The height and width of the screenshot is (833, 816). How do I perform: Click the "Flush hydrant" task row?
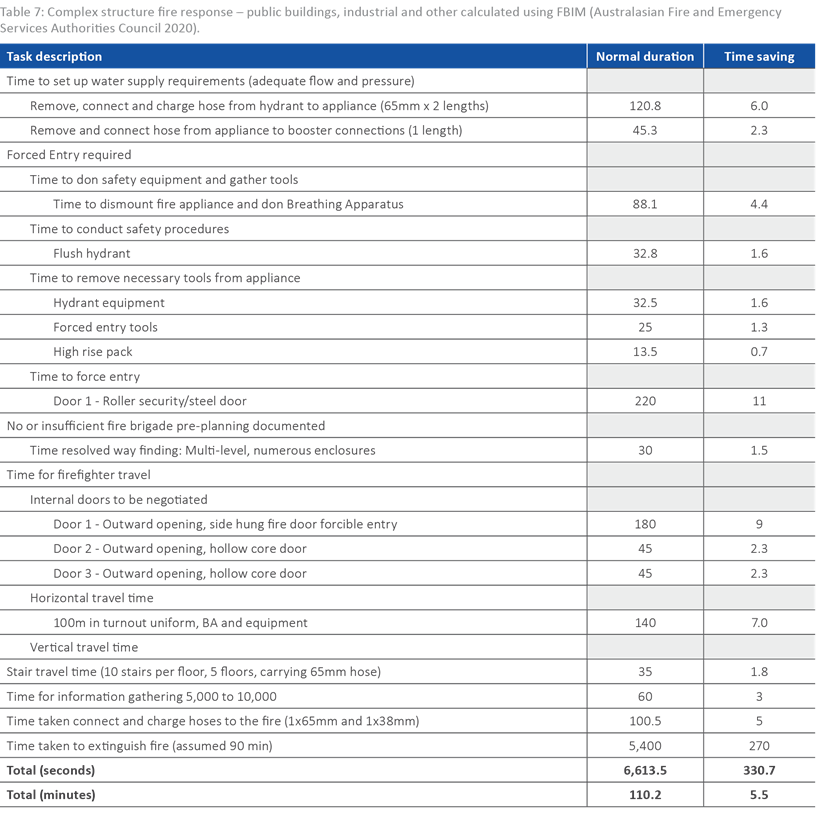[92, 254]
